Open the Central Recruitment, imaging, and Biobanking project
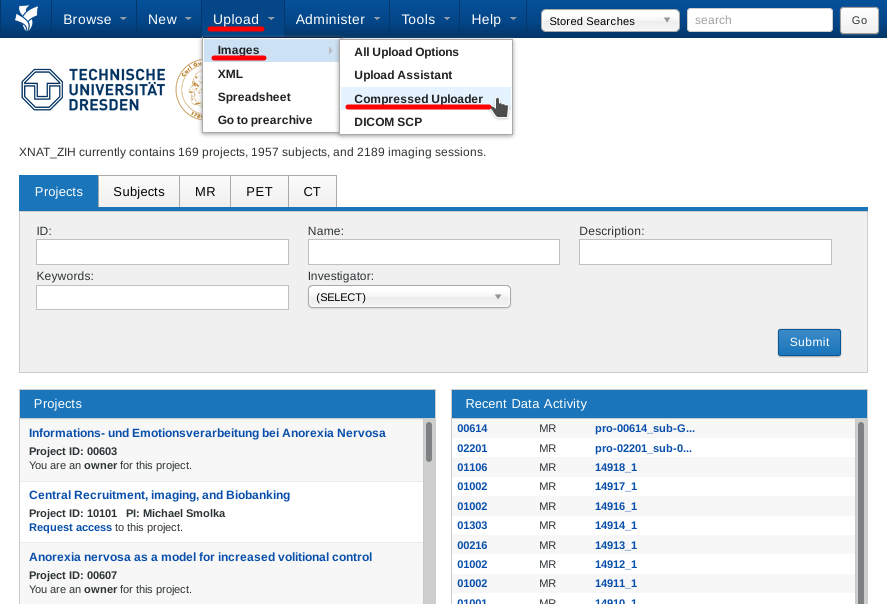This screenshot has height=604, width=887. 159,494
